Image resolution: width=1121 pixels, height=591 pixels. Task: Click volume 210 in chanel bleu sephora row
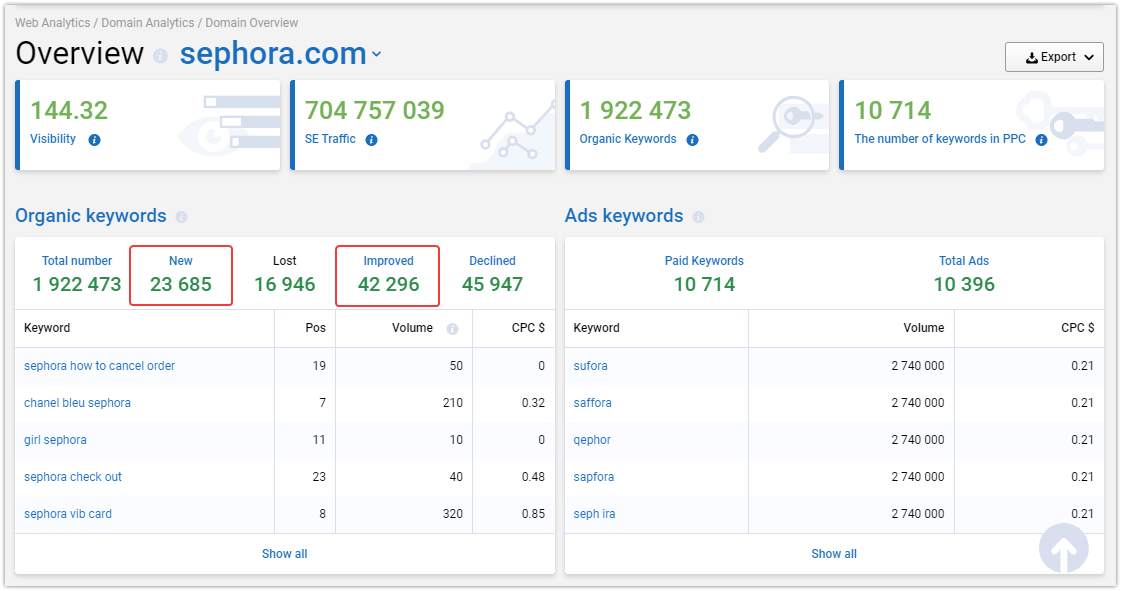coord(453,403)
